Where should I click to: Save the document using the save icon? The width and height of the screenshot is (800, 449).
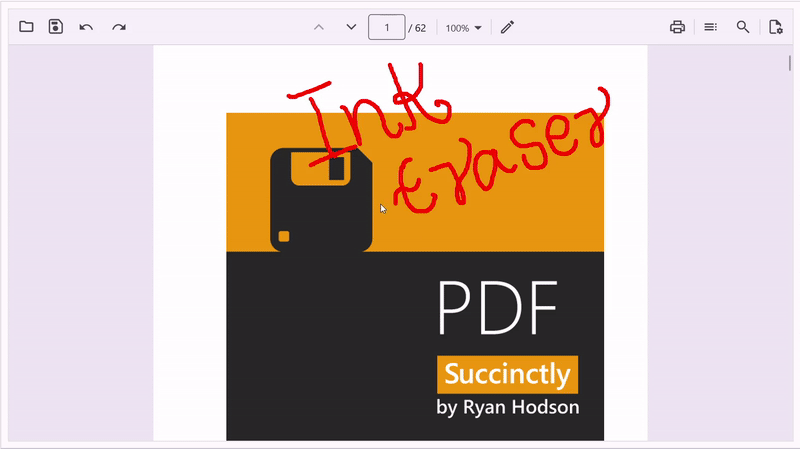(56, 27)
